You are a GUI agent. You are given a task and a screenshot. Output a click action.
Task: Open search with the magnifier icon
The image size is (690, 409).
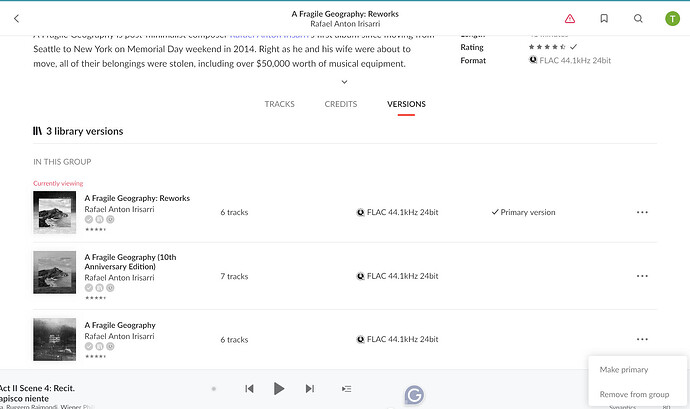pos(638,18)
